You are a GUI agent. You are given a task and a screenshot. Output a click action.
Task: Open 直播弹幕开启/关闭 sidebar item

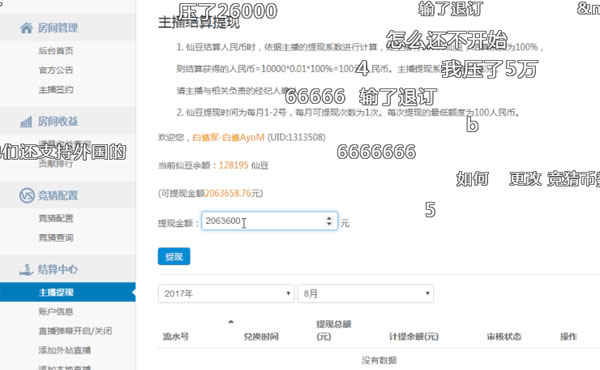pos(75,331)
